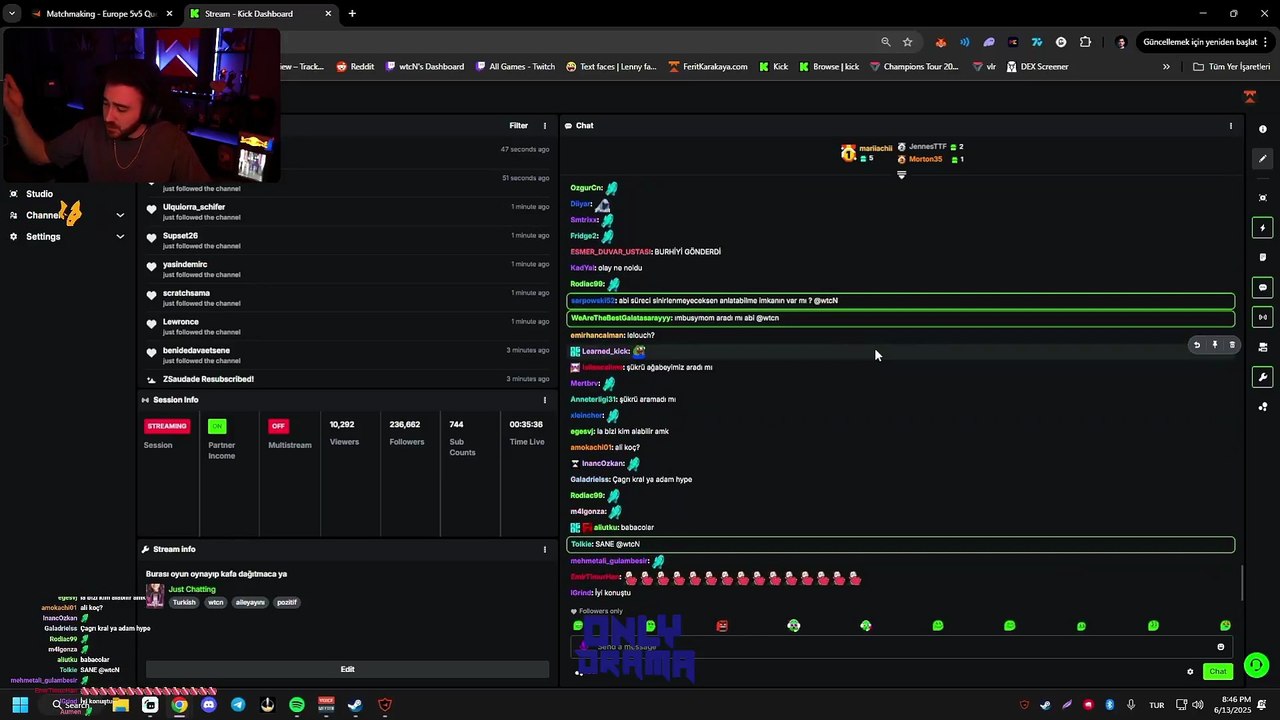Open the Chat panel options menu
Screen dimensions: 1280x720
point(1231,126)
